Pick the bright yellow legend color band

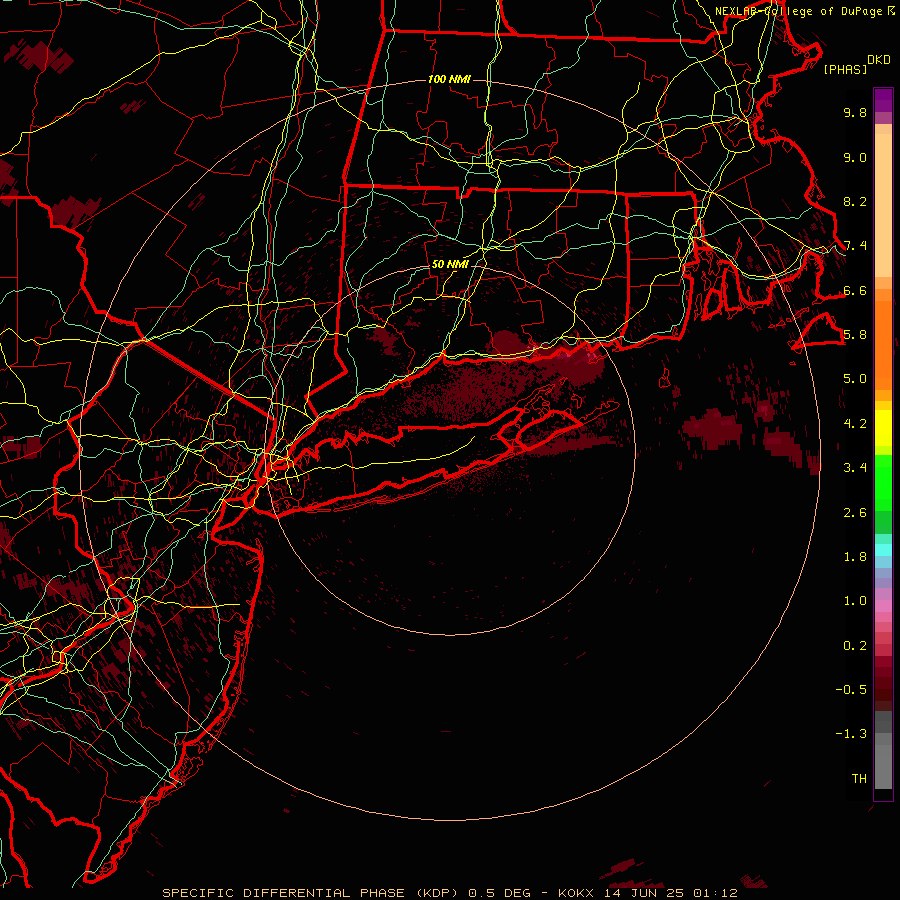point(883,428)
